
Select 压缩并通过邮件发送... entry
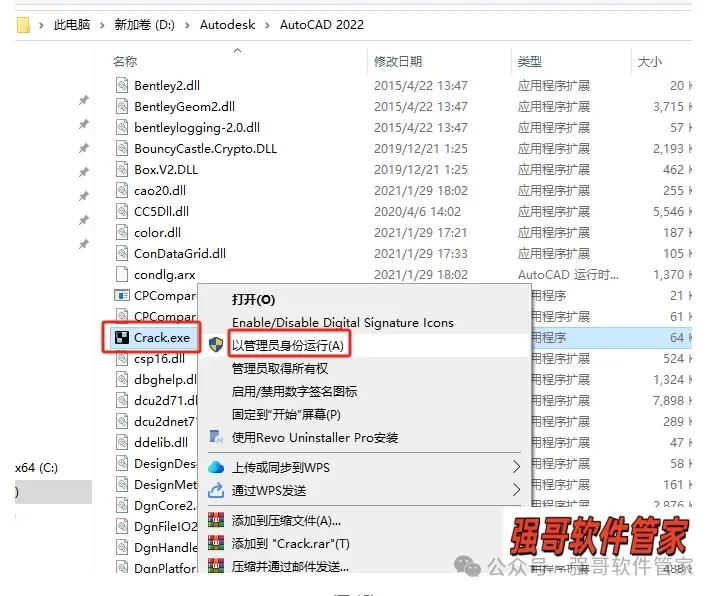(290, 566)
